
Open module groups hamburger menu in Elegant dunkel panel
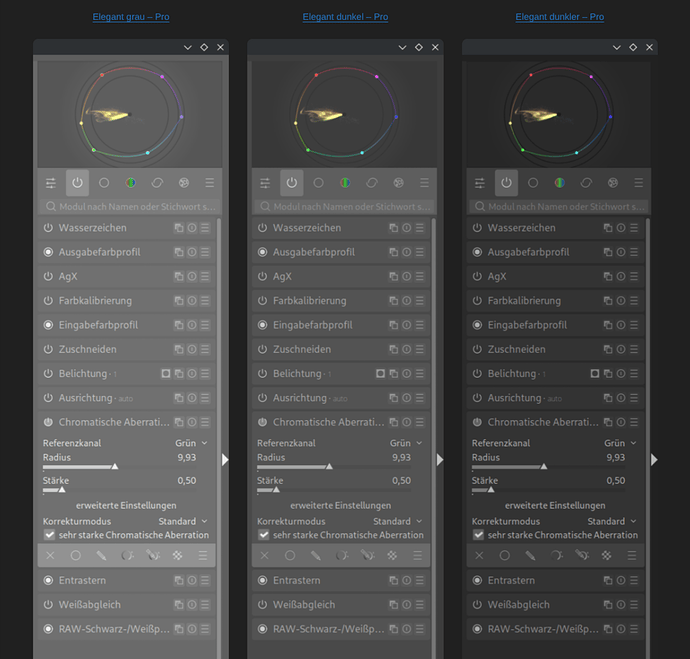[x=425, y=183]
